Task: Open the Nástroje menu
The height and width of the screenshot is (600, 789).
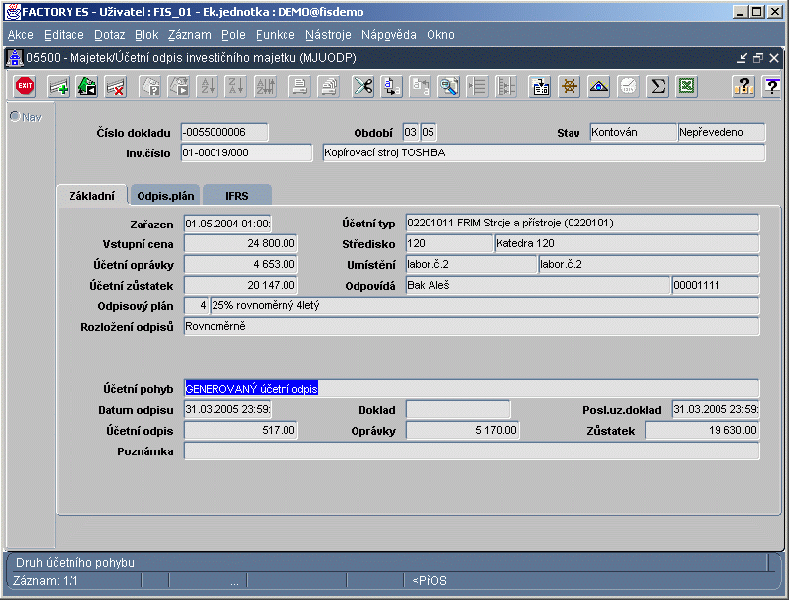Action: tap(329, 35)
